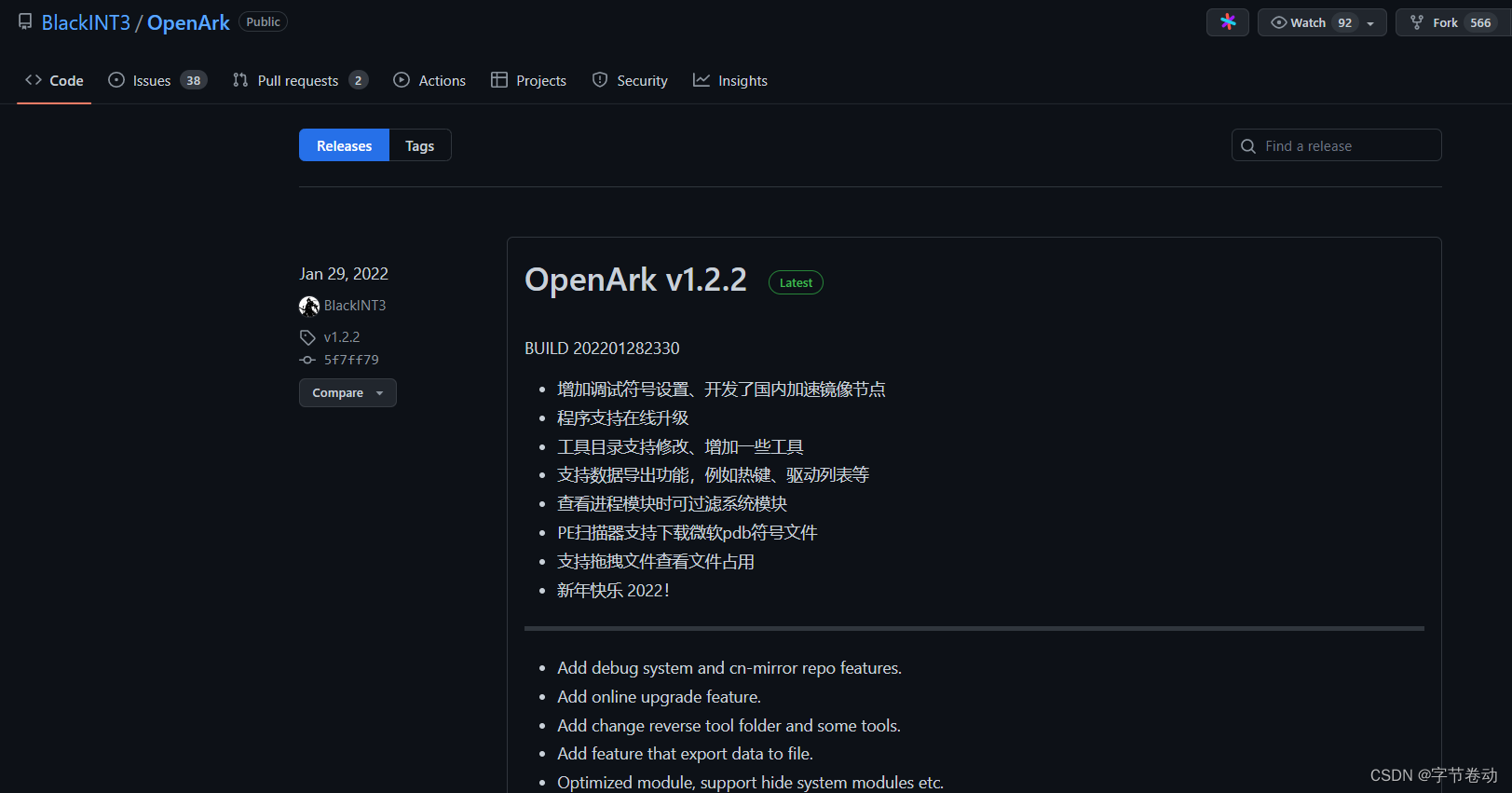Open the BlackINT3 owner link
The height and width of the screenshot is (793, 1512).
(86, 22)
